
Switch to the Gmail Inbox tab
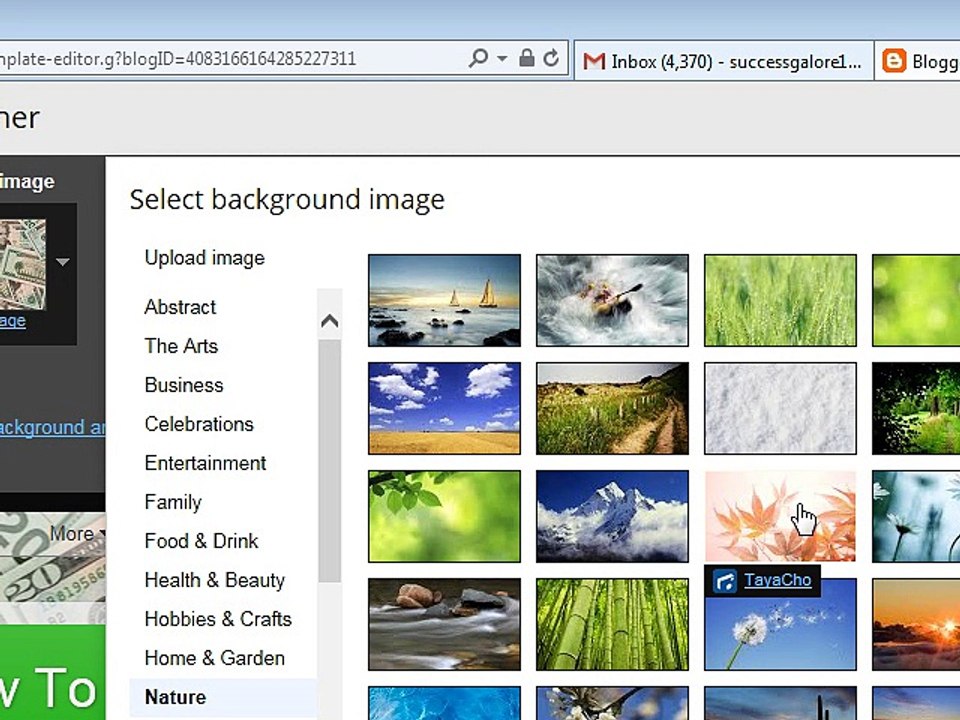tap(723, 61)
